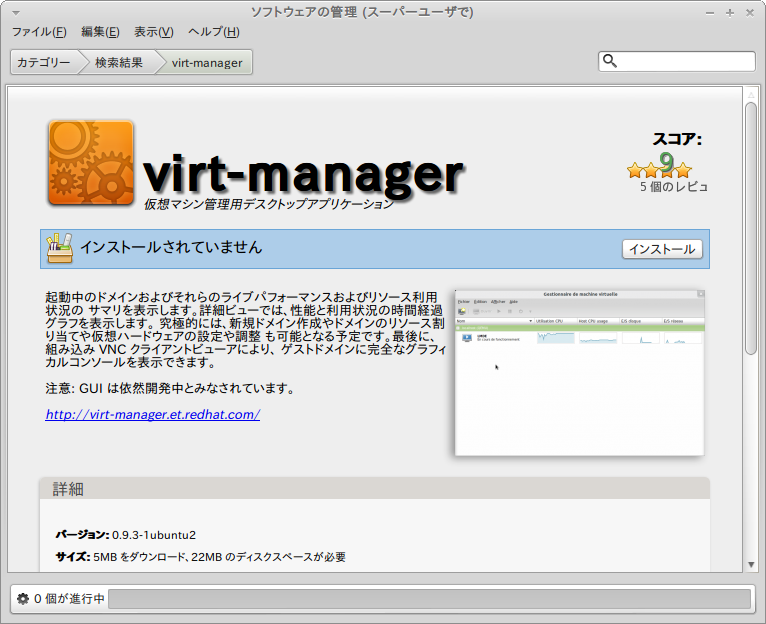Click the バージョン 0.9.3-1ubuntu2 text
Viewport: 766px width, 624px height.
point(126,535)
